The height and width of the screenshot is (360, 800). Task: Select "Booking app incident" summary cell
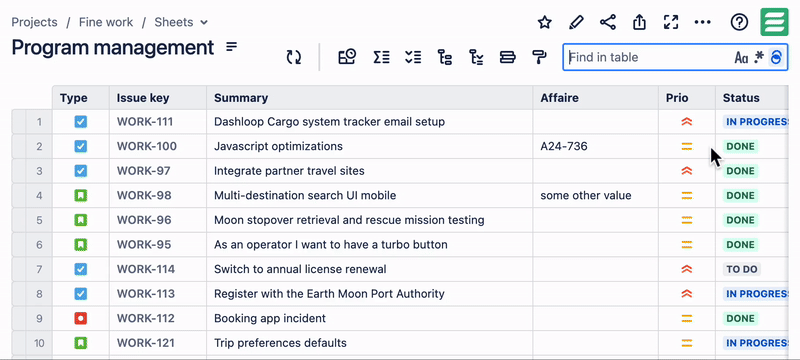(x=370, y=318)
